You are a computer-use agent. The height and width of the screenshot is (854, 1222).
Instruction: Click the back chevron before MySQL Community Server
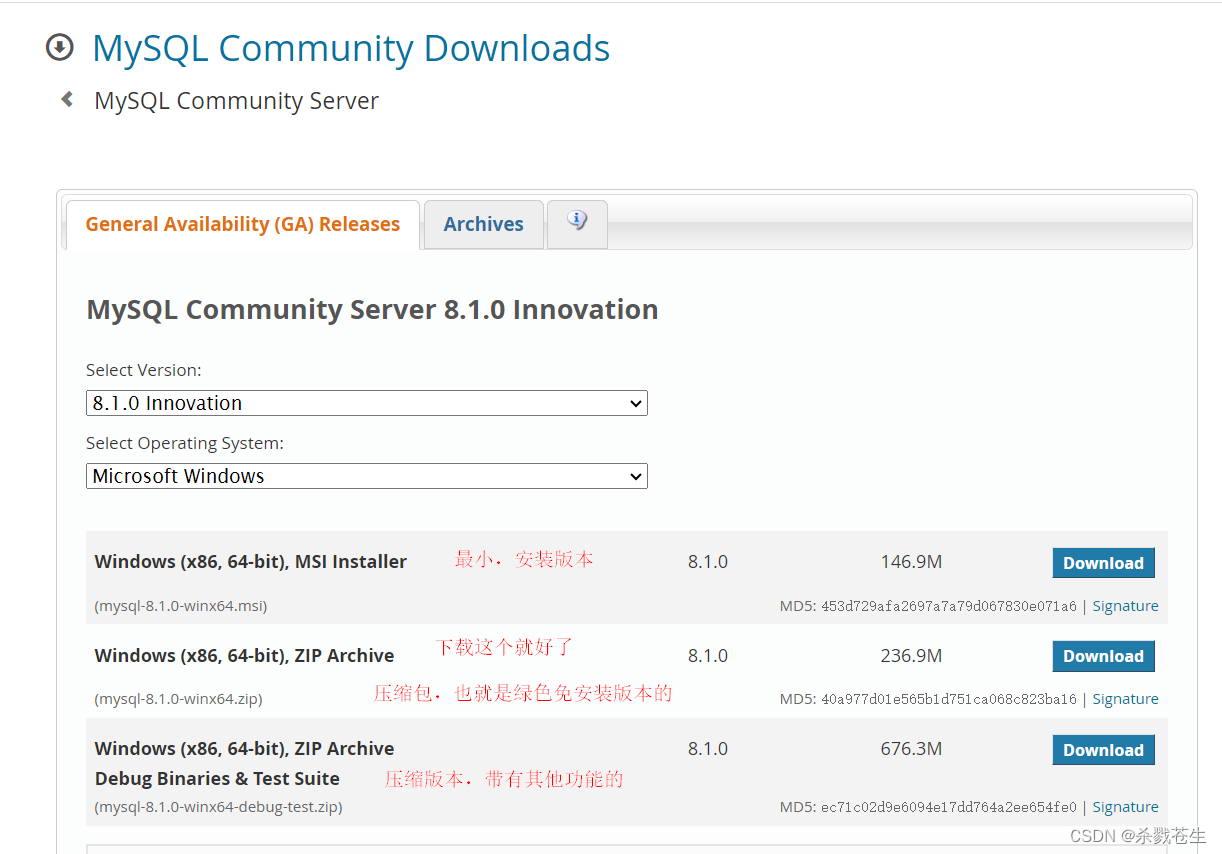point(67,99)
